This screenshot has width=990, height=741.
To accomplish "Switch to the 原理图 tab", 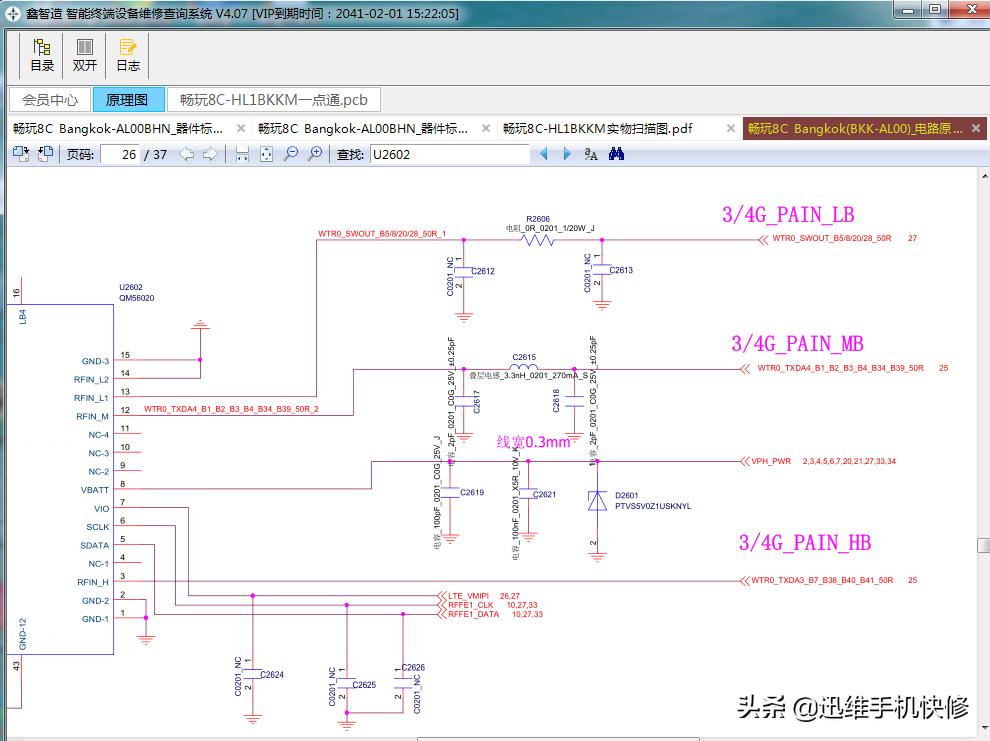I will click(128, 99).
